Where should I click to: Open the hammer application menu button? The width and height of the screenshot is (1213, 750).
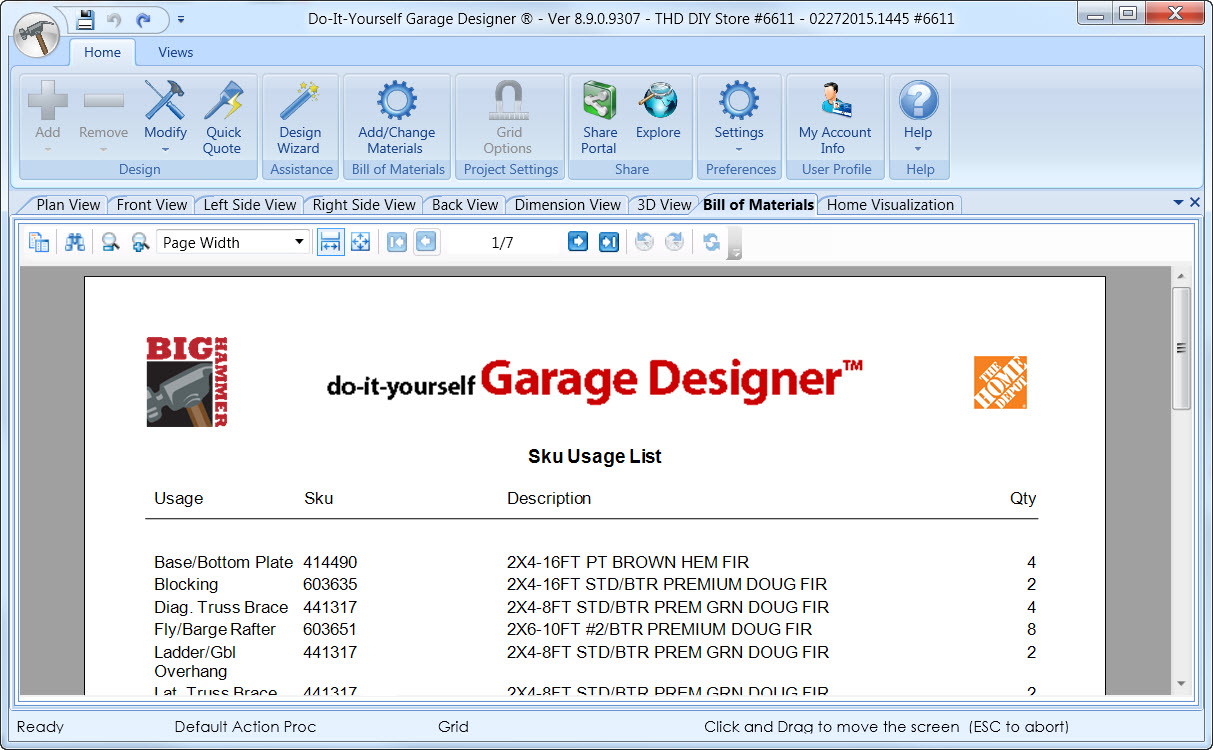(x=37, y=36)
